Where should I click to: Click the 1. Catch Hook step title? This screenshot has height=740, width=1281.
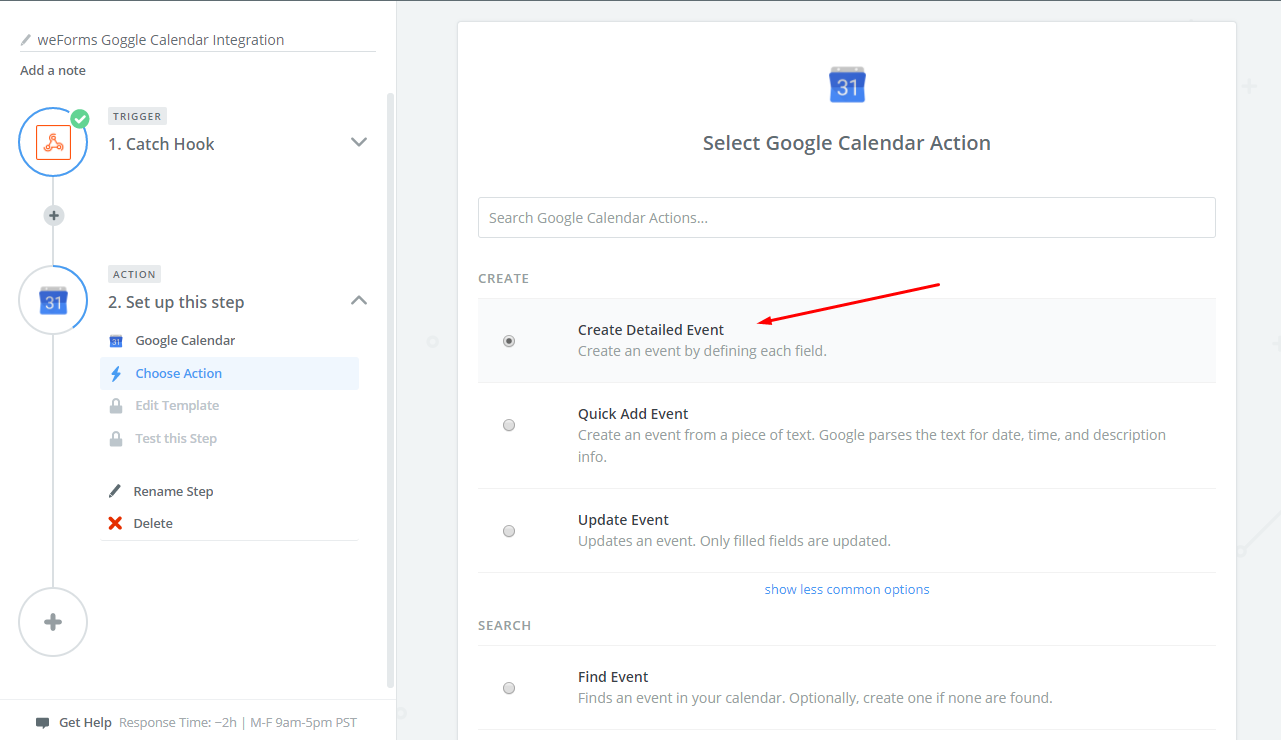tap(161, 144)
